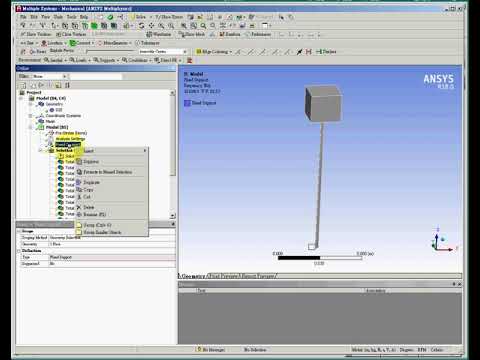This screenshot has height=360, width=480.
Task: Select the Solution tree node
Action: [x=64, y=150]
